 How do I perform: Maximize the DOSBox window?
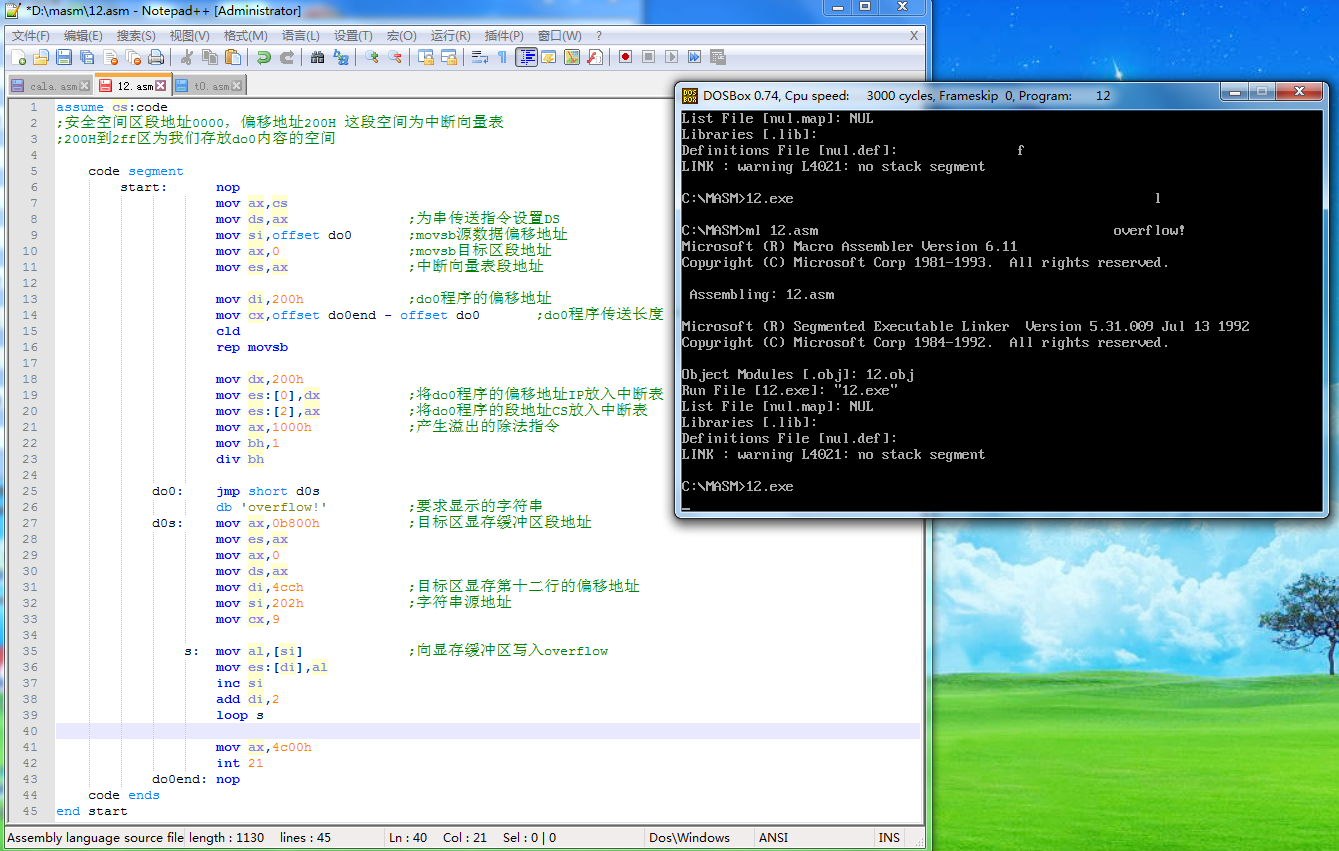pos(1262,91)
